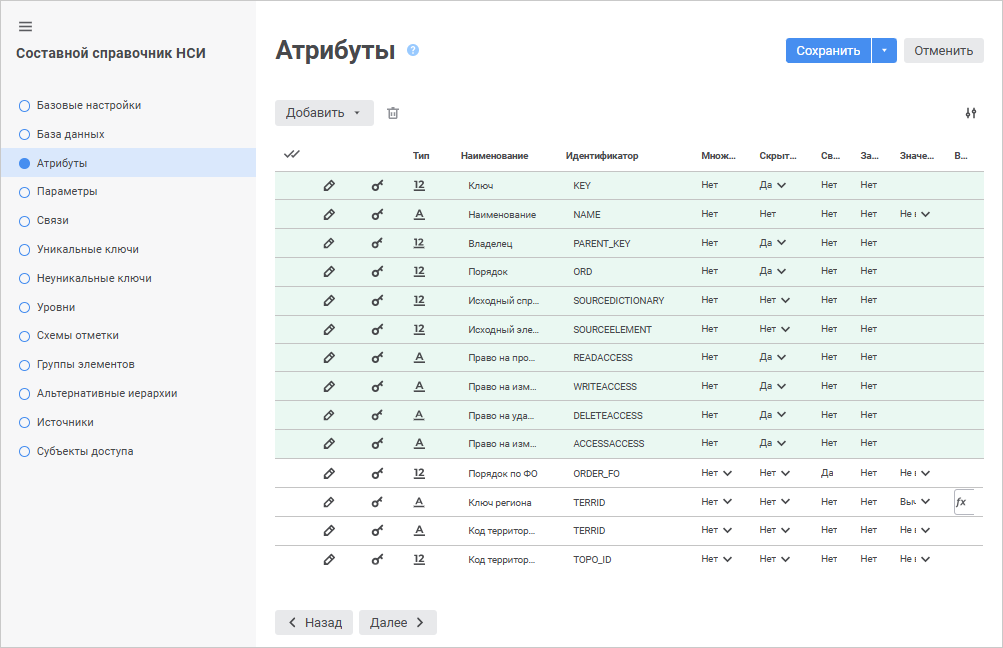Toggle select-all double checkmark in table header

click(x=292, y=155)
